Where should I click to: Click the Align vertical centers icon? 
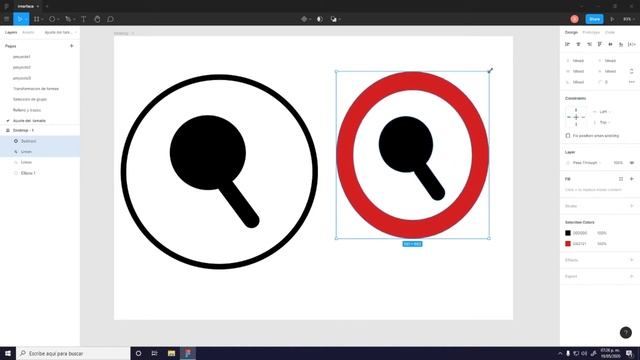pos(610,44)
